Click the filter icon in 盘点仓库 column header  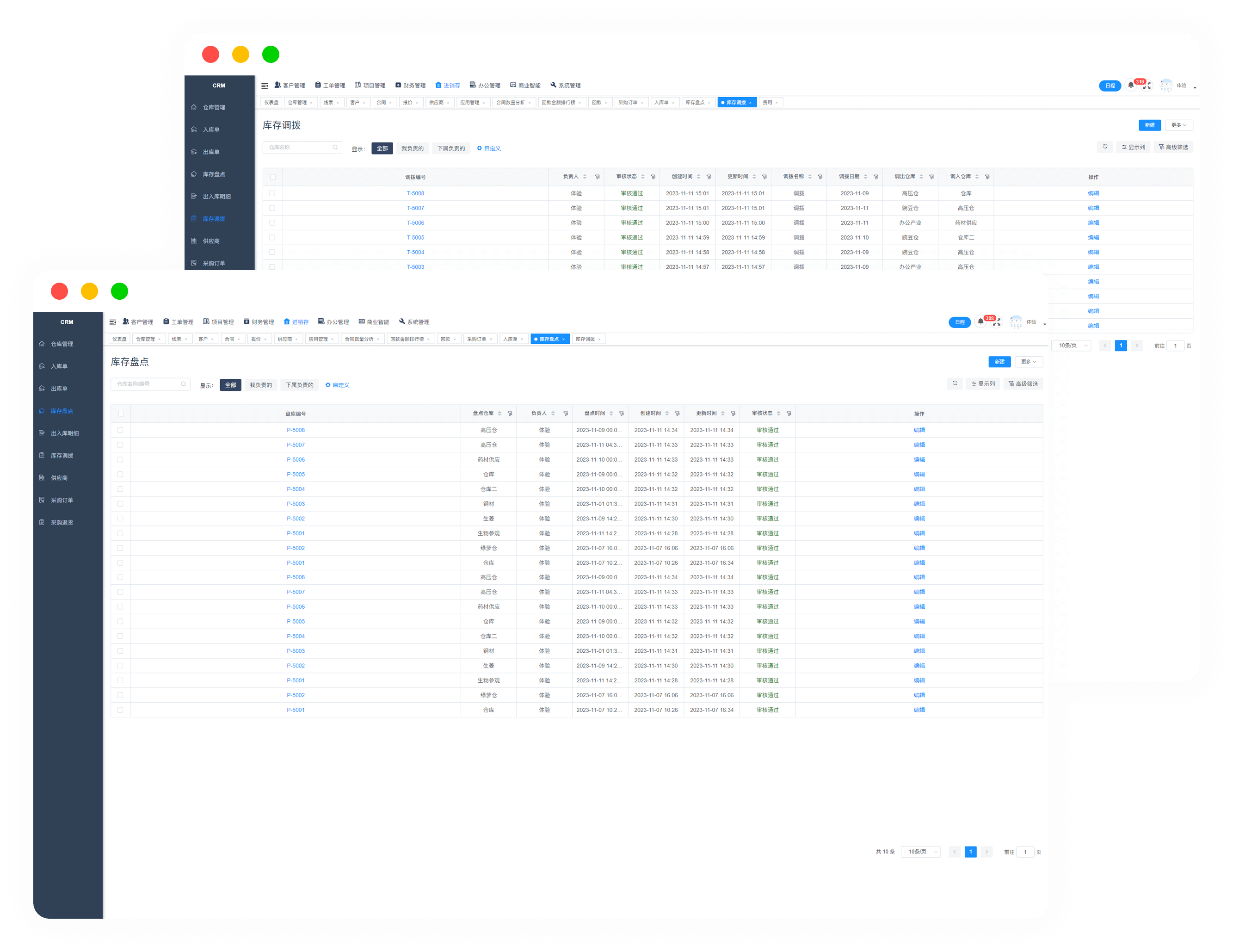(510, 414)
